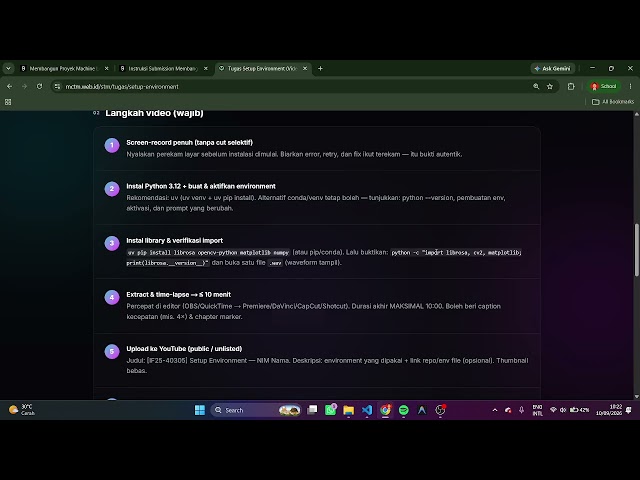640x480 pixels.
Task: Click step 3 numbered circle
Action: (x=112, y=243)
